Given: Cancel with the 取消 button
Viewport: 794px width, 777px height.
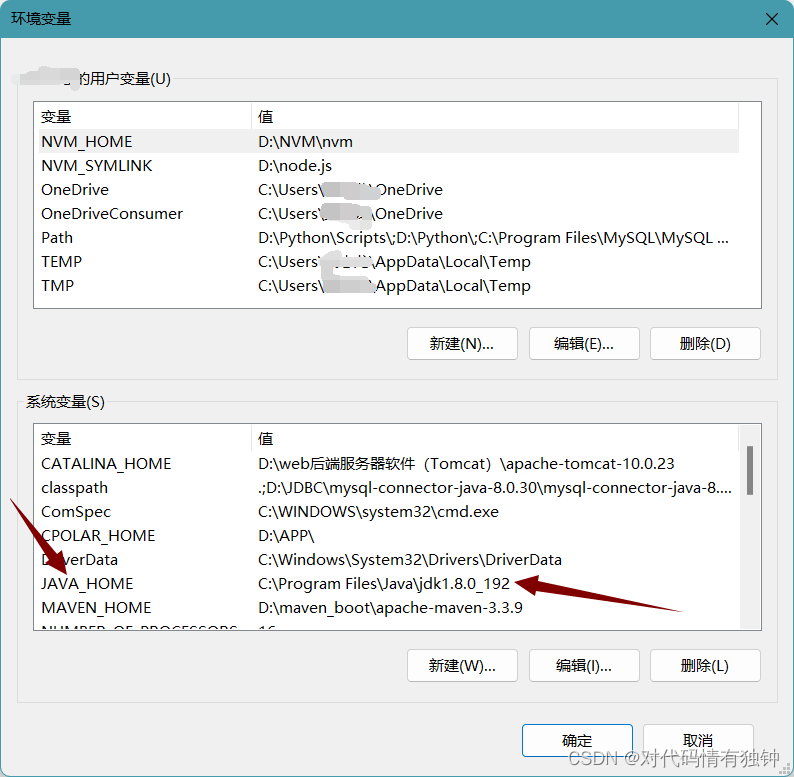Looking at the screenshot, I should tap(698, 741).
